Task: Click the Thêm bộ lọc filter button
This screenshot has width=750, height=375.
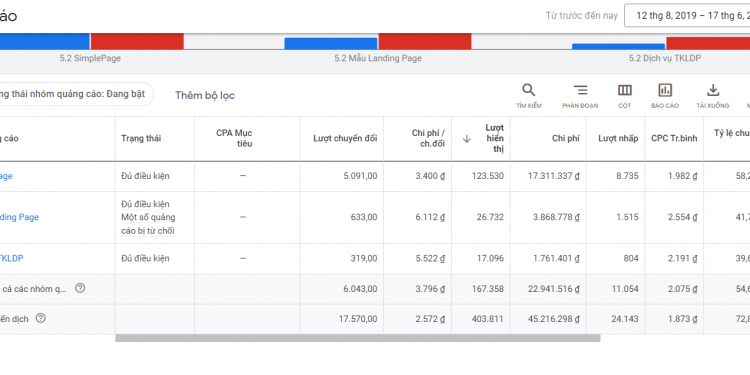Action: click(x=205, y=95)
